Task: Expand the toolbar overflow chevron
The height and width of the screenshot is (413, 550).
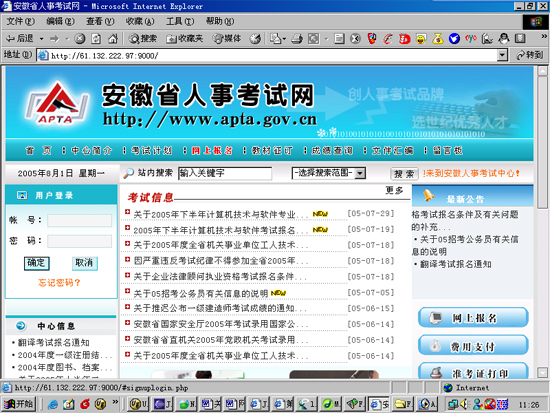Action: [544, 36]
